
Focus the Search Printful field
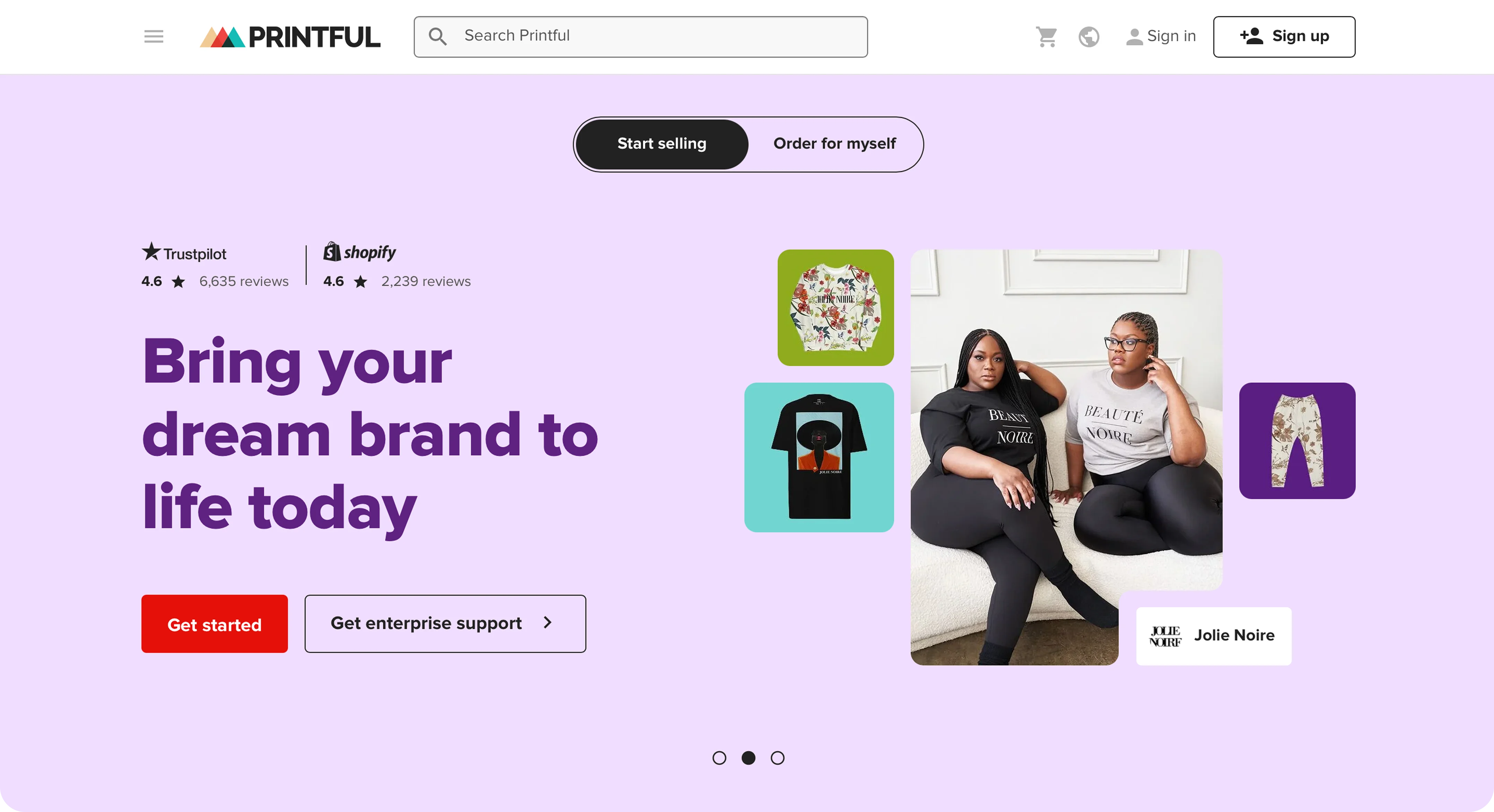[641, 36]
